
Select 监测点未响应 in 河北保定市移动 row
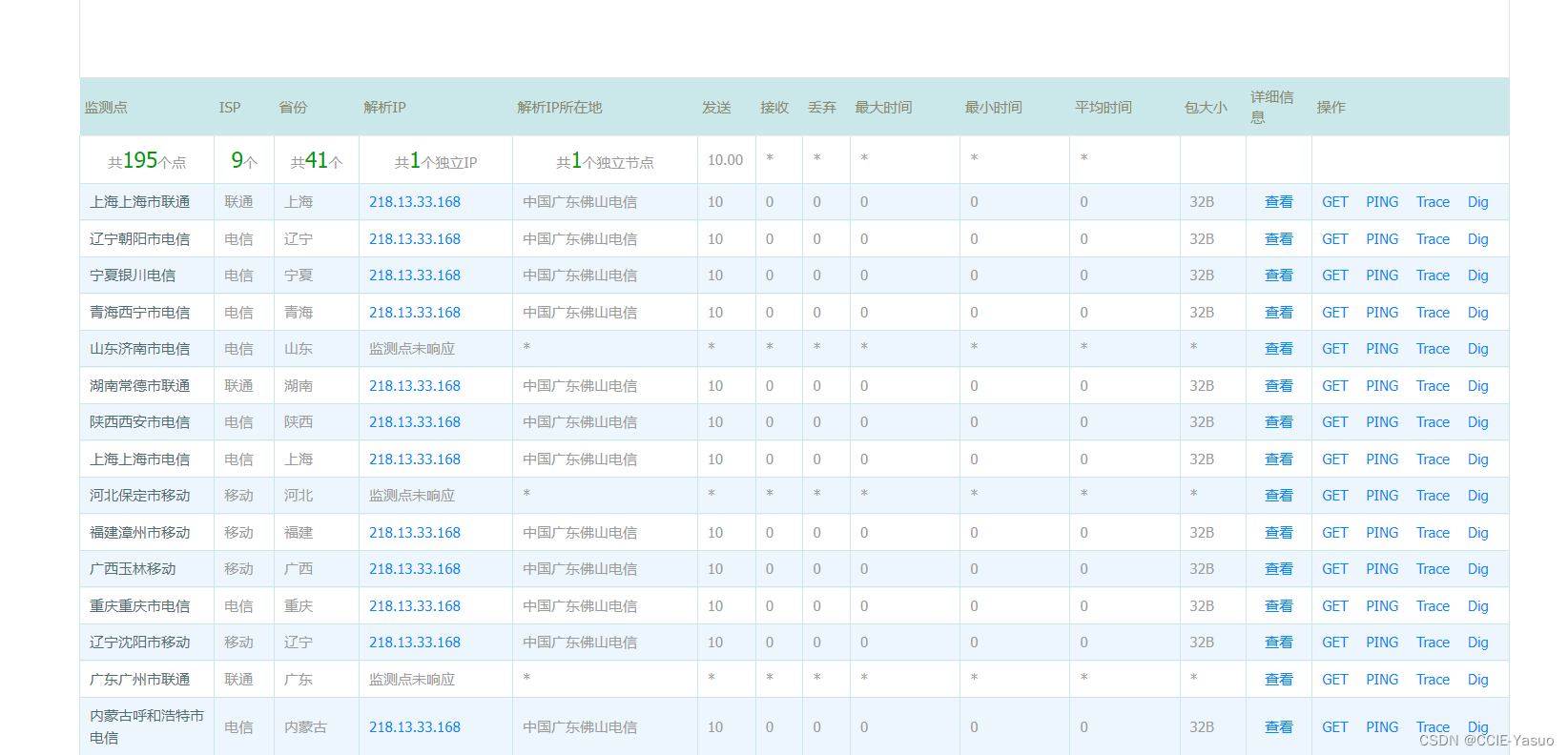[412, 496]
